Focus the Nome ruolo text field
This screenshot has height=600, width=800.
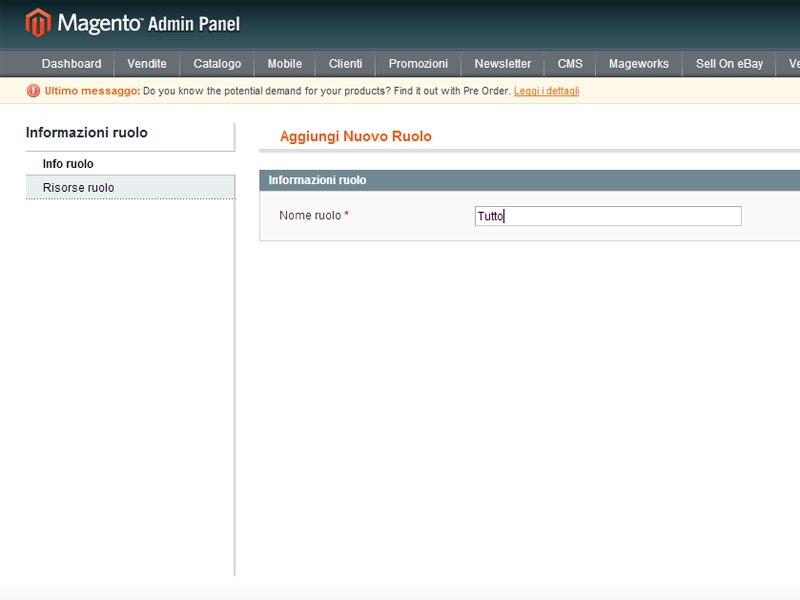pos(608,216)
